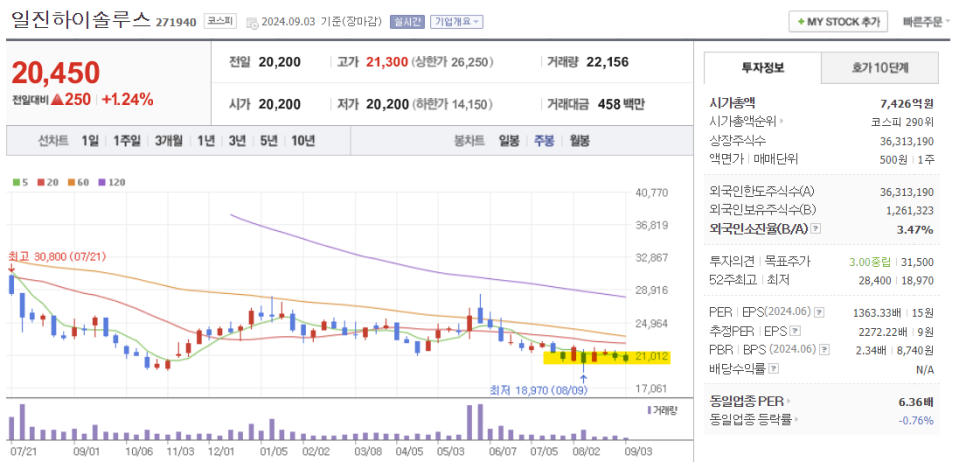Open help icon next to PBR BPS(2024.06)
Image resolution: width=966 pixels, height=462 pixels.
[826, 351]
